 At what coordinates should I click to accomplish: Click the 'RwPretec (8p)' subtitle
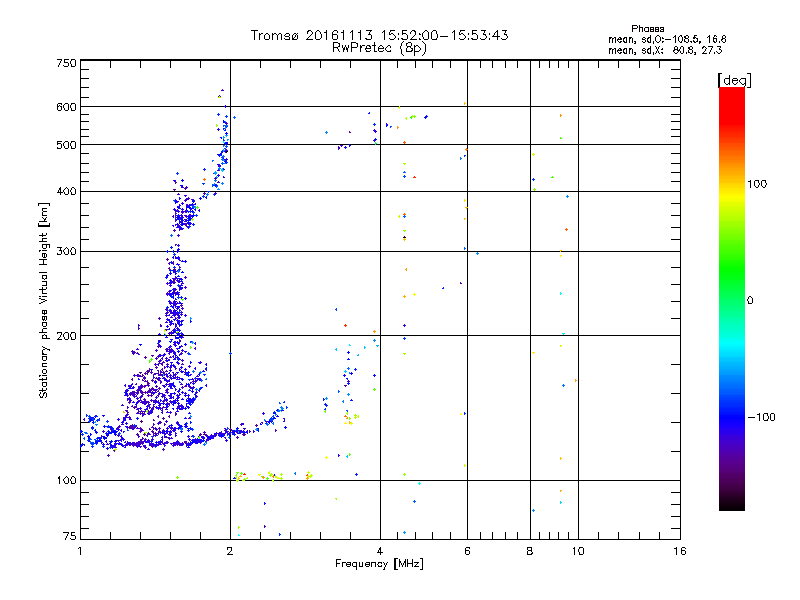[x=379, y=48]
